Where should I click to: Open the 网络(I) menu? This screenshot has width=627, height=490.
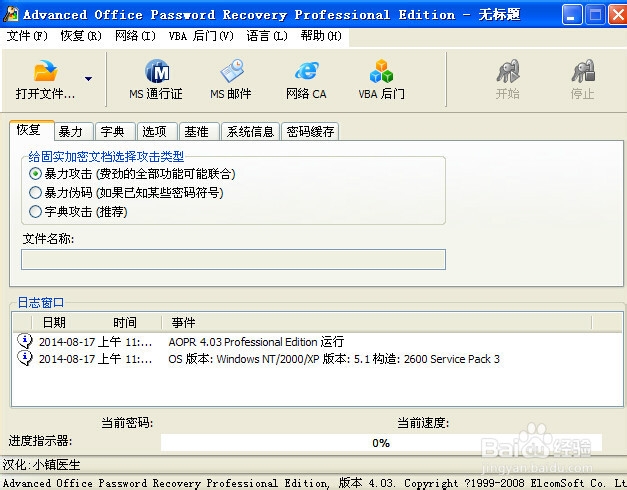(x=135, y=36)
